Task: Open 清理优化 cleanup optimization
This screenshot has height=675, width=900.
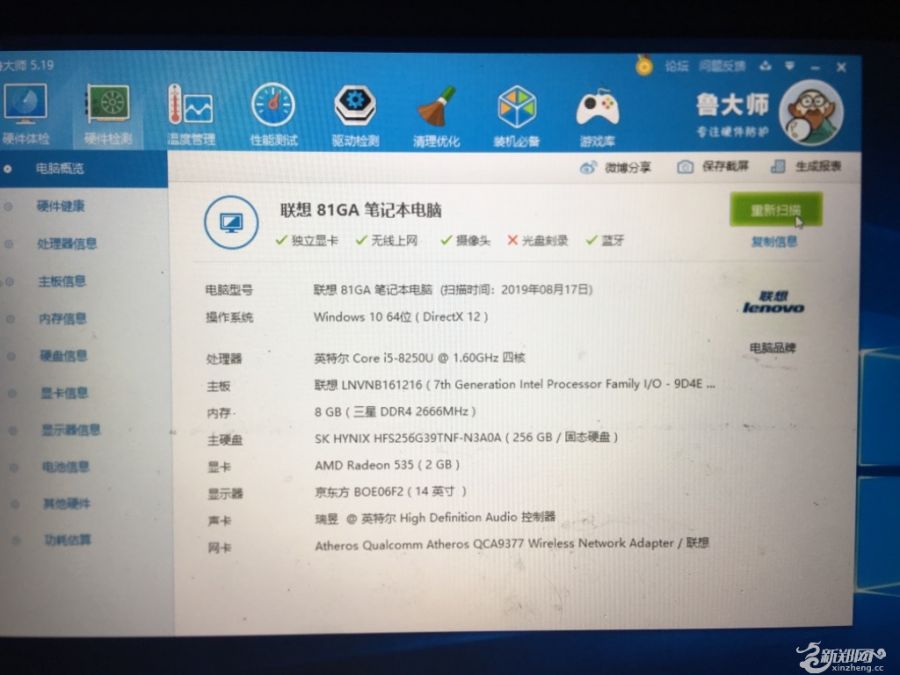Action: tap(436, 116)
